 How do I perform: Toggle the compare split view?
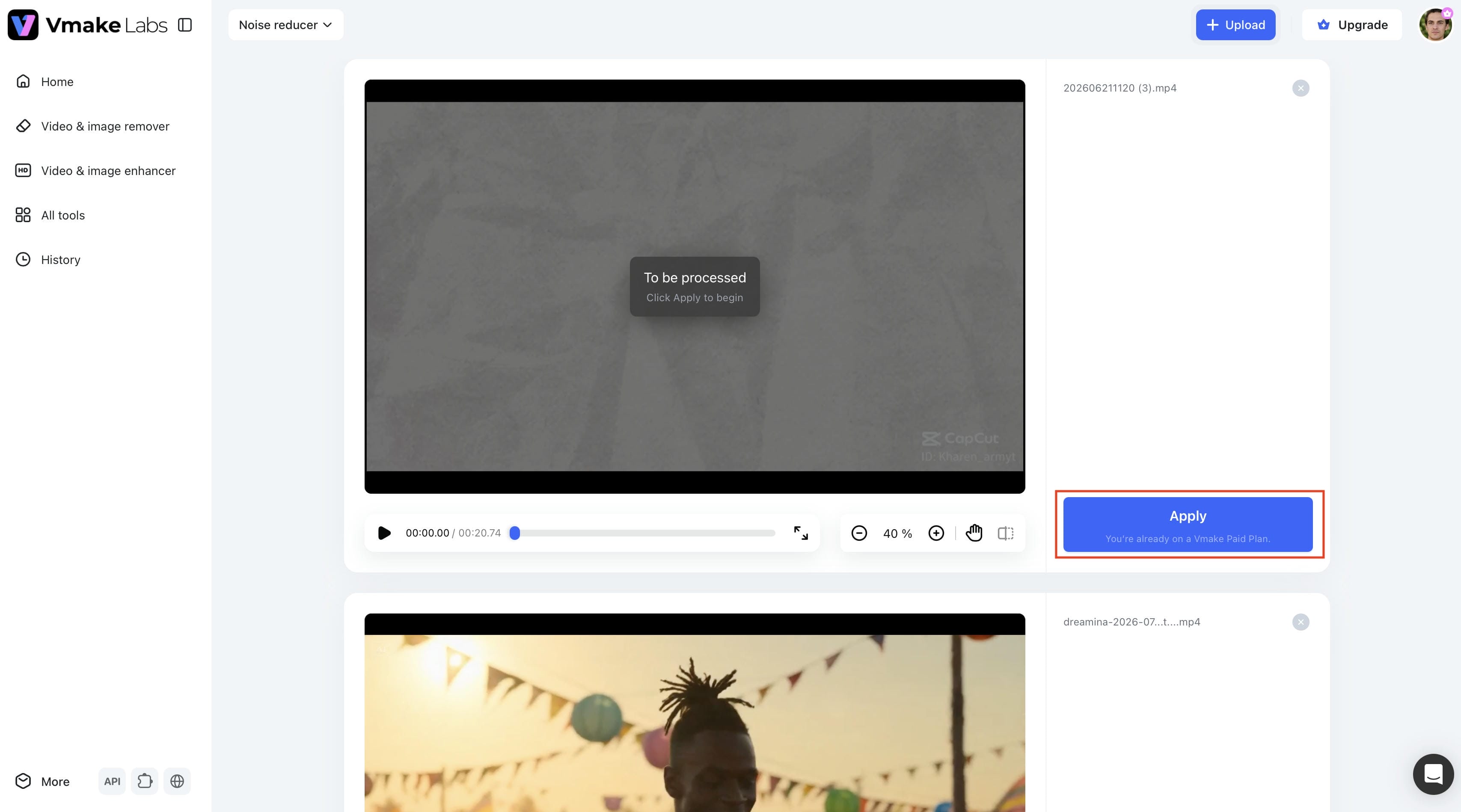(1006, 533)
